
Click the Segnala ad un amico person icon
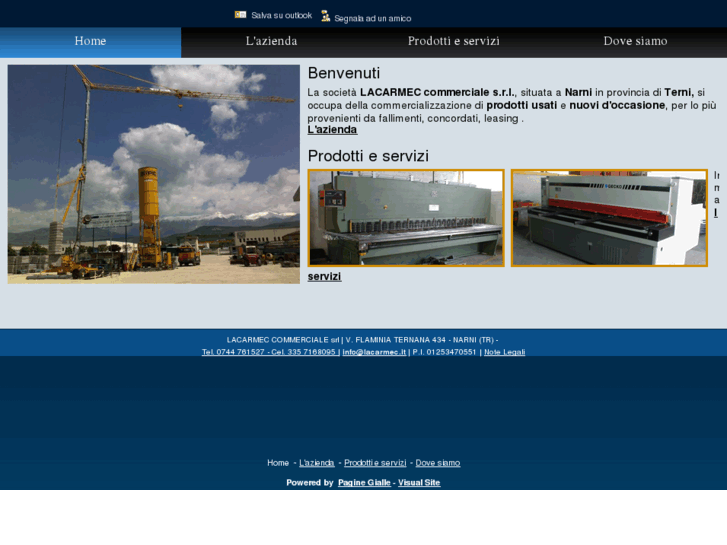pyautogui.click(x=325, y=16)
